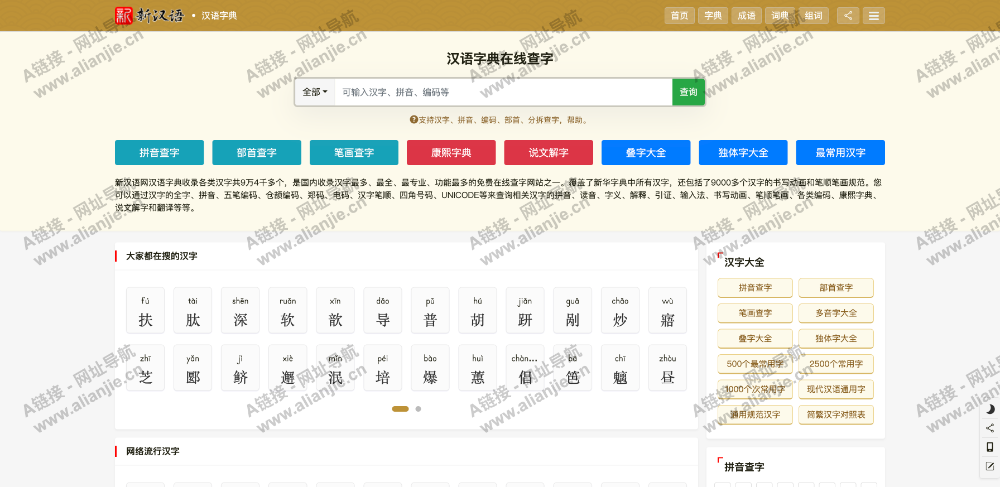1000x487 pixels.
Task: Select the active first carousel page indicator
Action: 400,409
